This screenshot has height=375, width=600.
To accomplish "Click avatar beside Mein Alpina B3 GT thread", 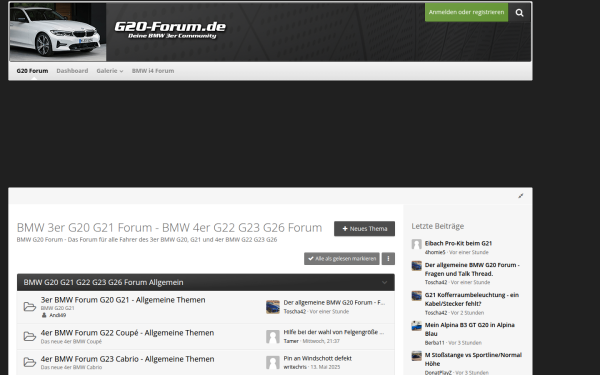I will [416, 326].
